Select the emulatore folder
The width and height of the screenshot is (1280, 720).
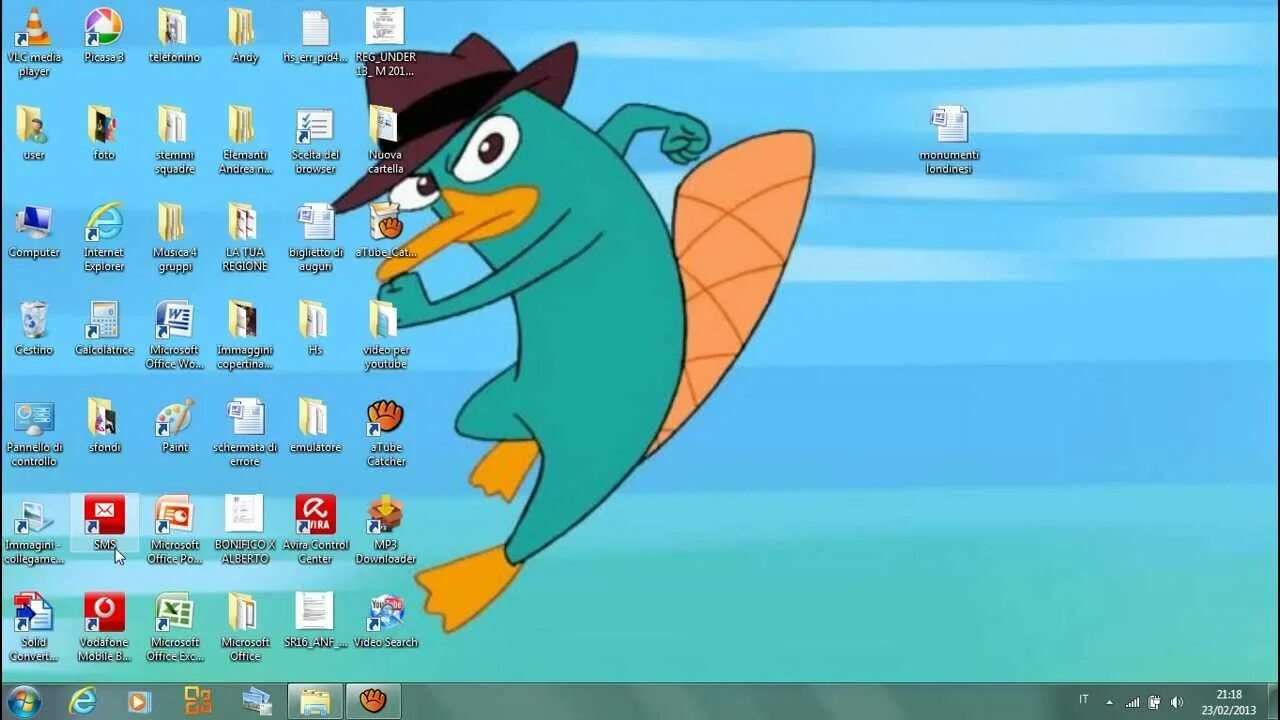tap(315, 425)
